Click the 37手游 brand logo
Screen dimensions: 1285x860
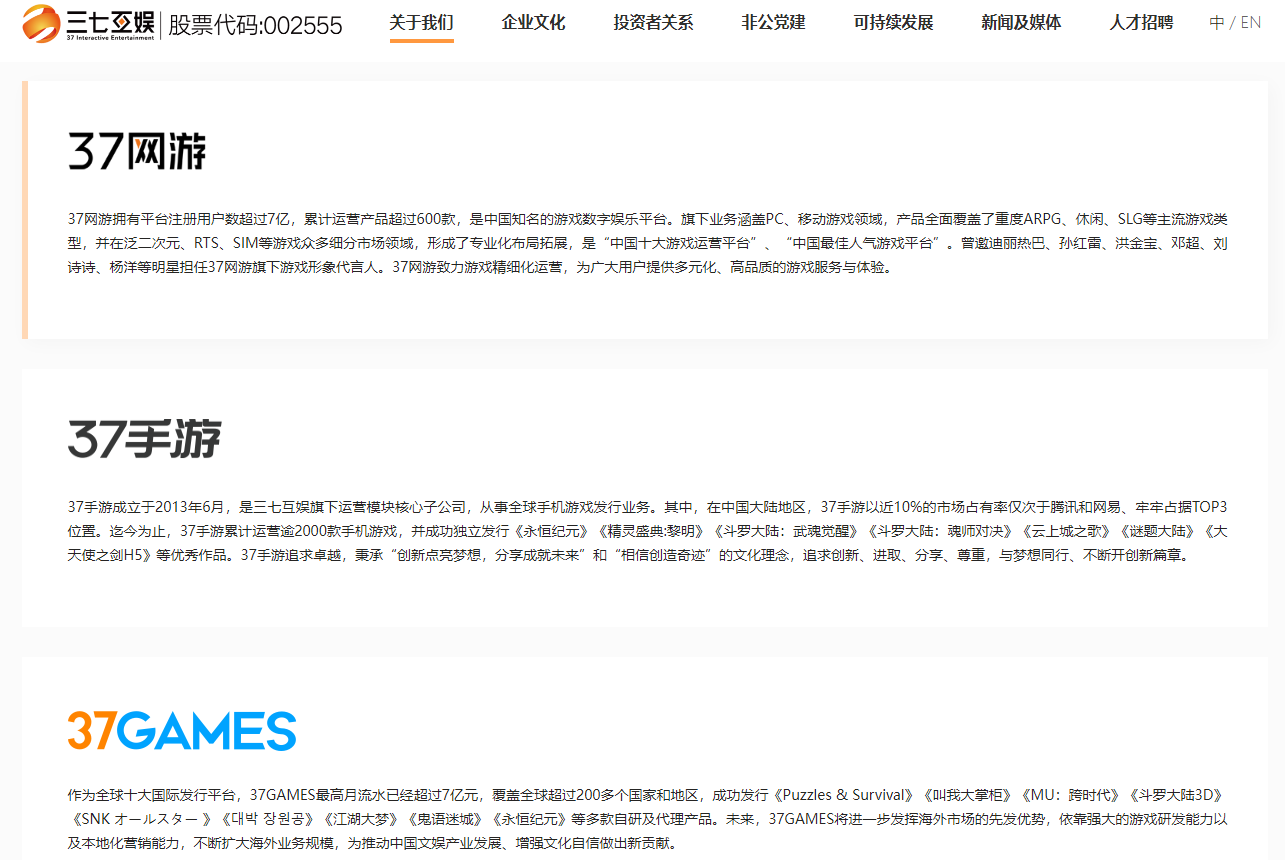[144, 439]
